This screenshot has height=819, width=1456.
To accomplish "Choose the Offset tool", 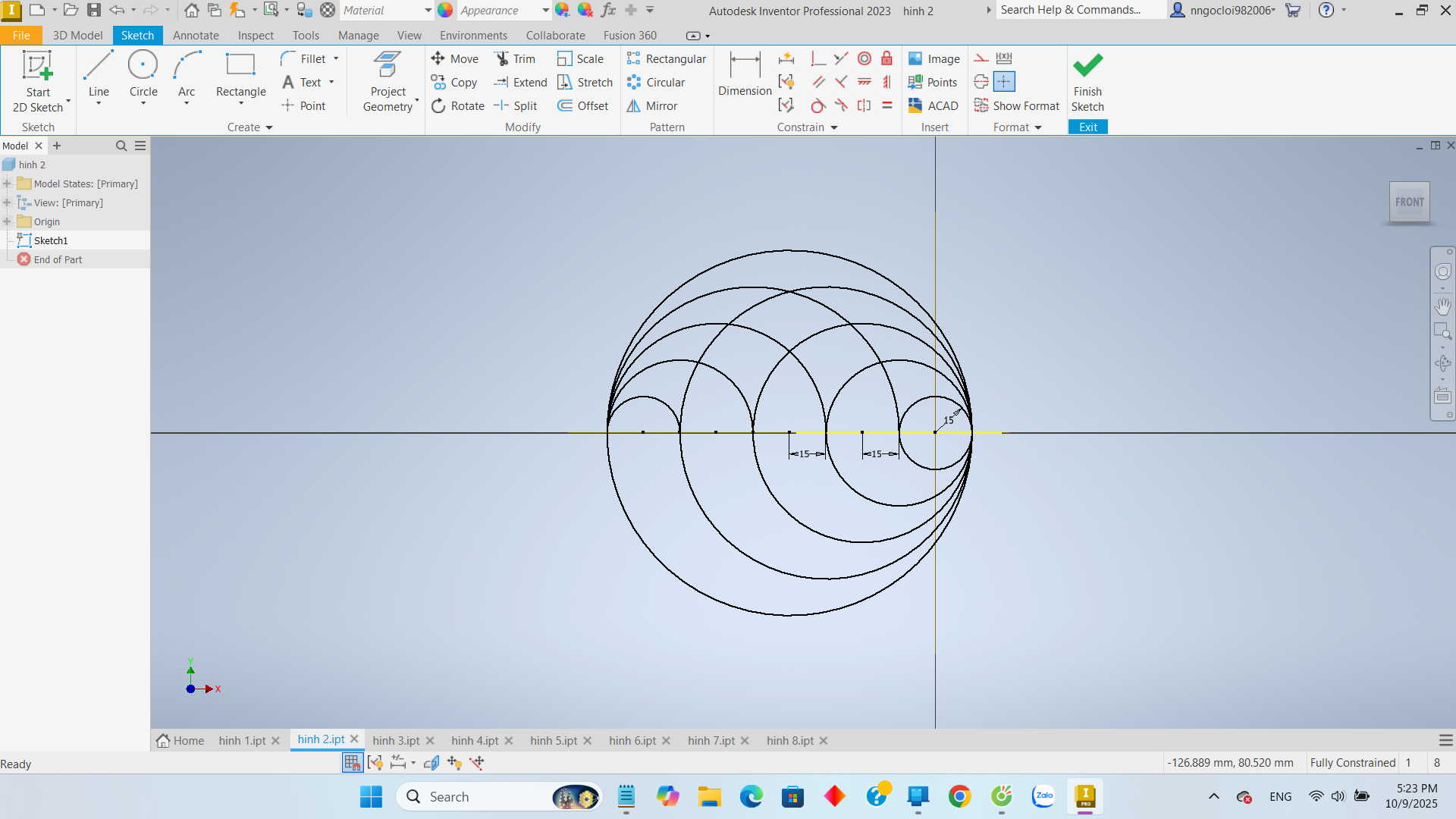I will (x=583, y=105).
